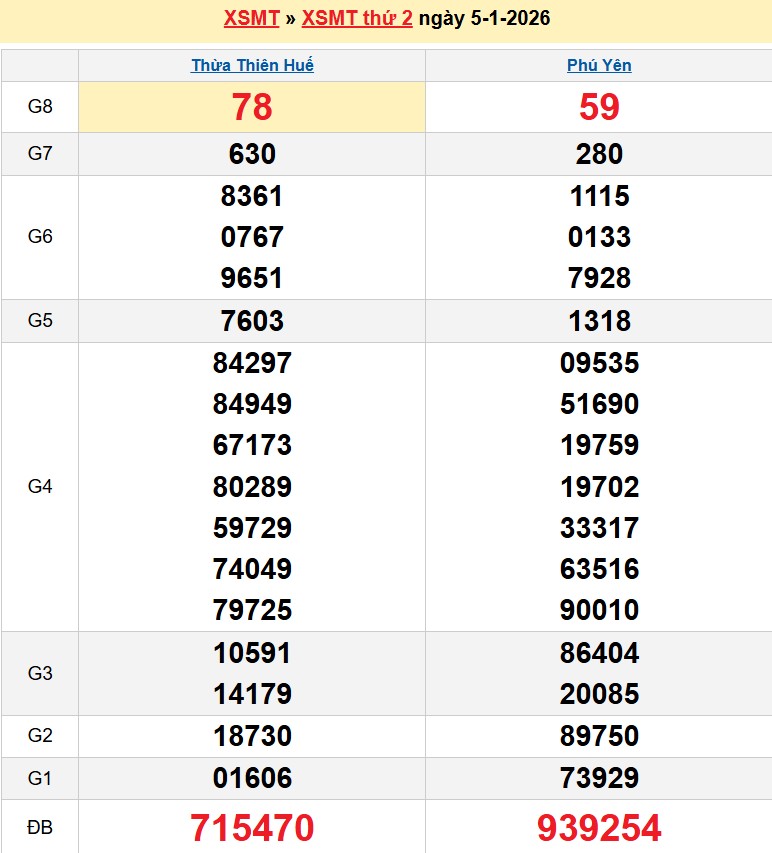Viewport: 772px width, 853px height.
Task: Select the G5 number 1318
Action: click(599, 321)
